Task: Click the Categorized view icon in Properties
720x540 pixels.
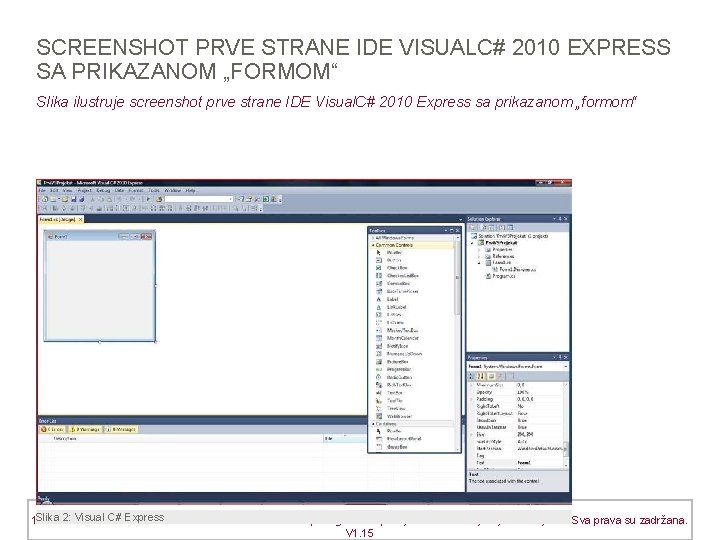Action: [x=472, y=376]
